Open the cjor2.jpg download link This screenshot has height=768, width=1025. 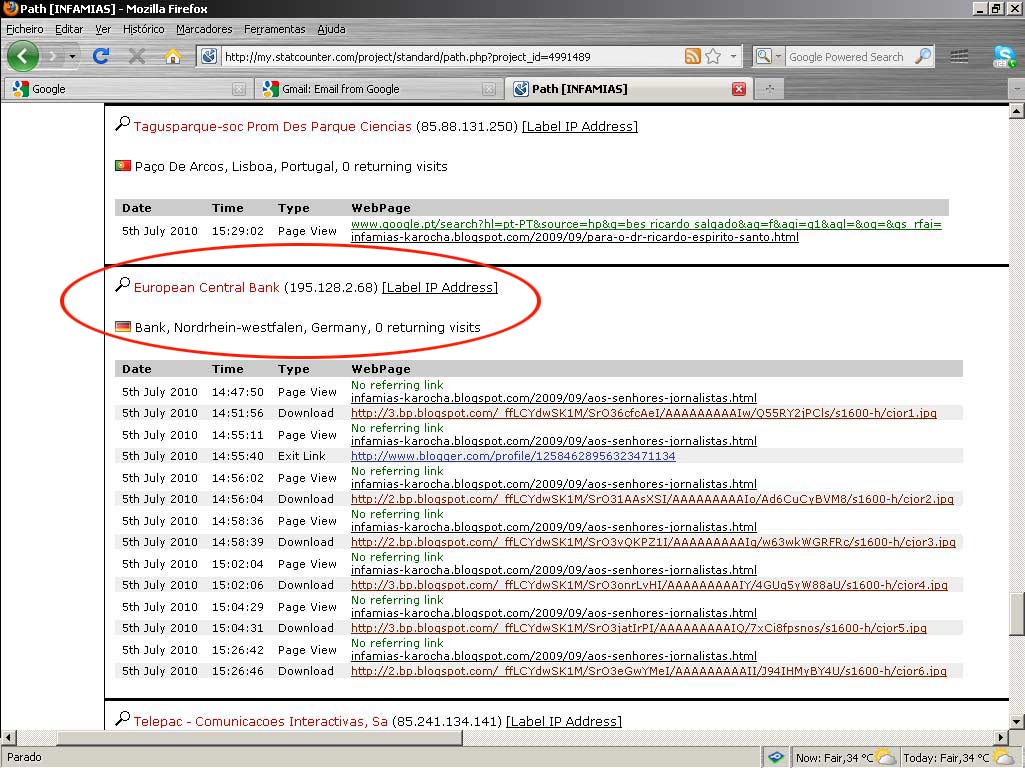click(x=652, y=499)
